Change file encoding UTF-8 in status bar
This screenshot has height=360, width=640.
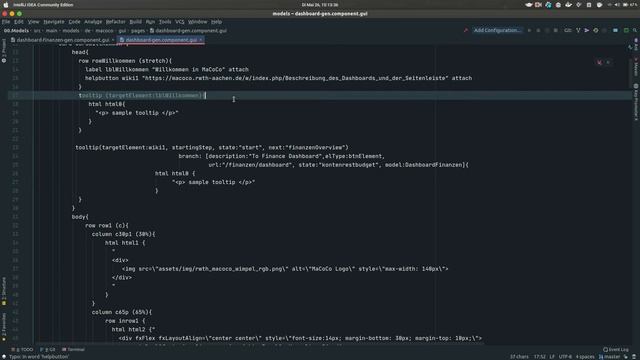[x=565, y=357]
